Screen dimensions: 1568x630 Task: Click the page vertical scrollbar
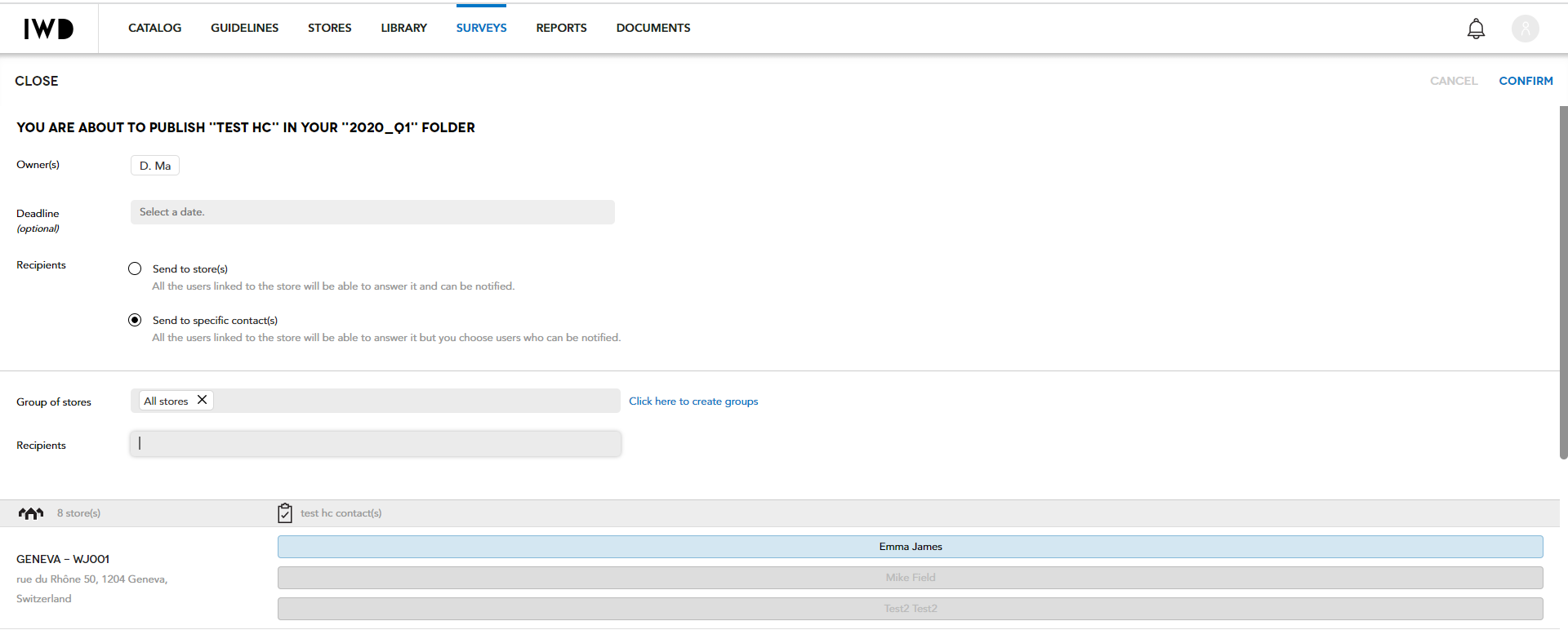[x=1563, y=282]
